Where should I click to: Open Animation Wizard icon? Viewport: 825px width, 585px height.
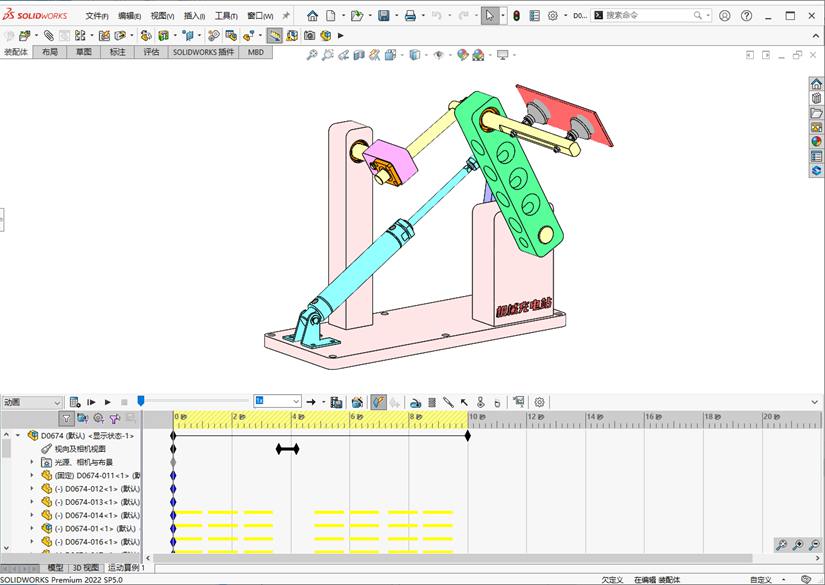357,402
